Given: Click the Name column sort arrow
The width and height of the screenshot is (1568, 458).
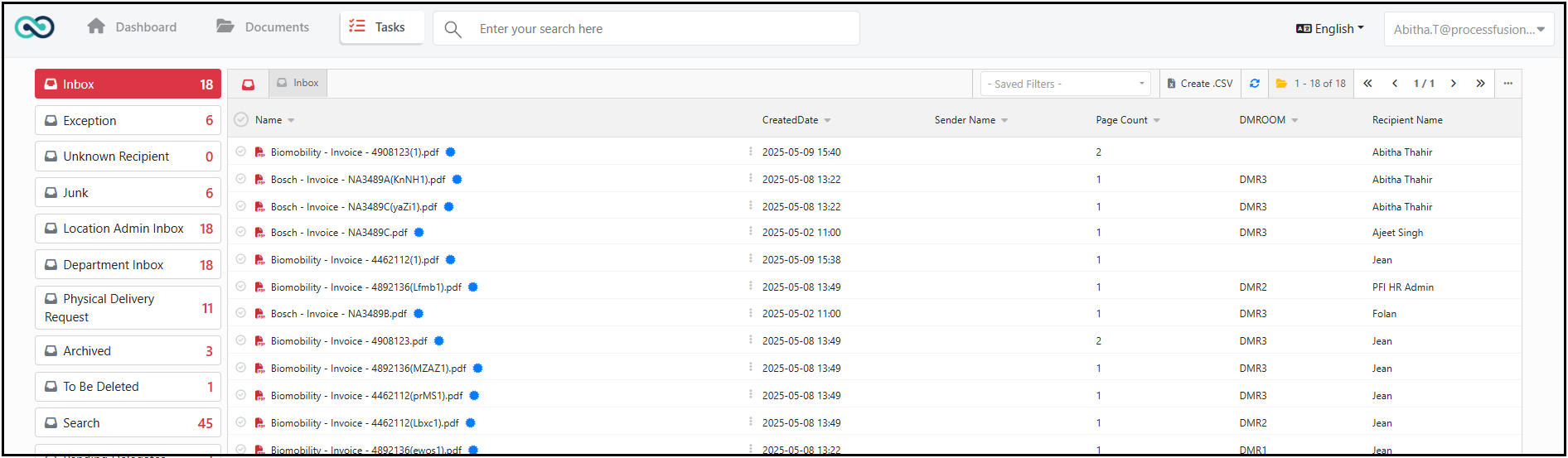Looking at the screenshot, I should [x=291, y=121].
